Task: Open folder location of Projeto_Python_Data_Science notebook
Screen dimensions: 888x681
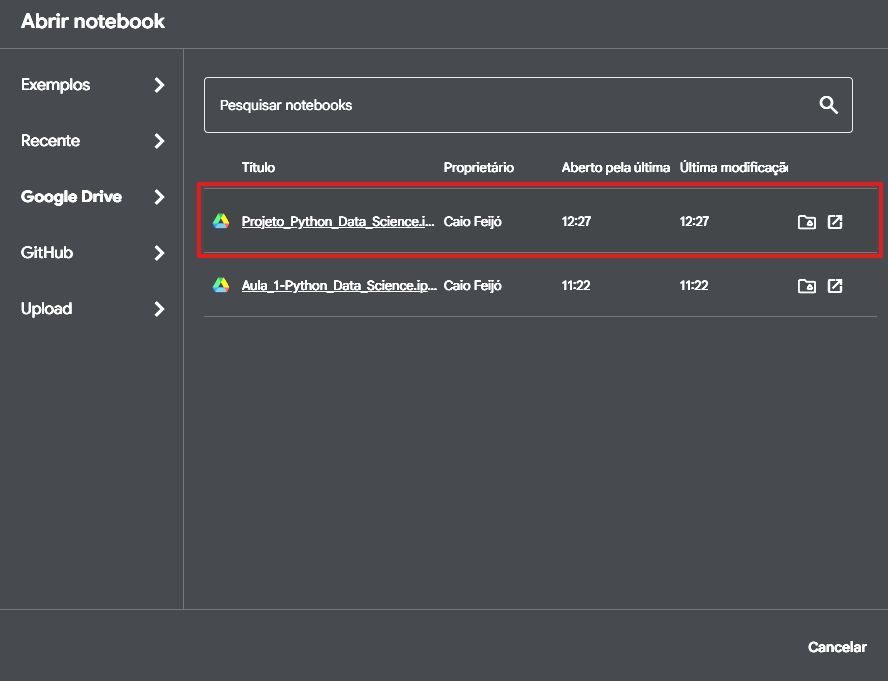Action: tap(806, 222)
